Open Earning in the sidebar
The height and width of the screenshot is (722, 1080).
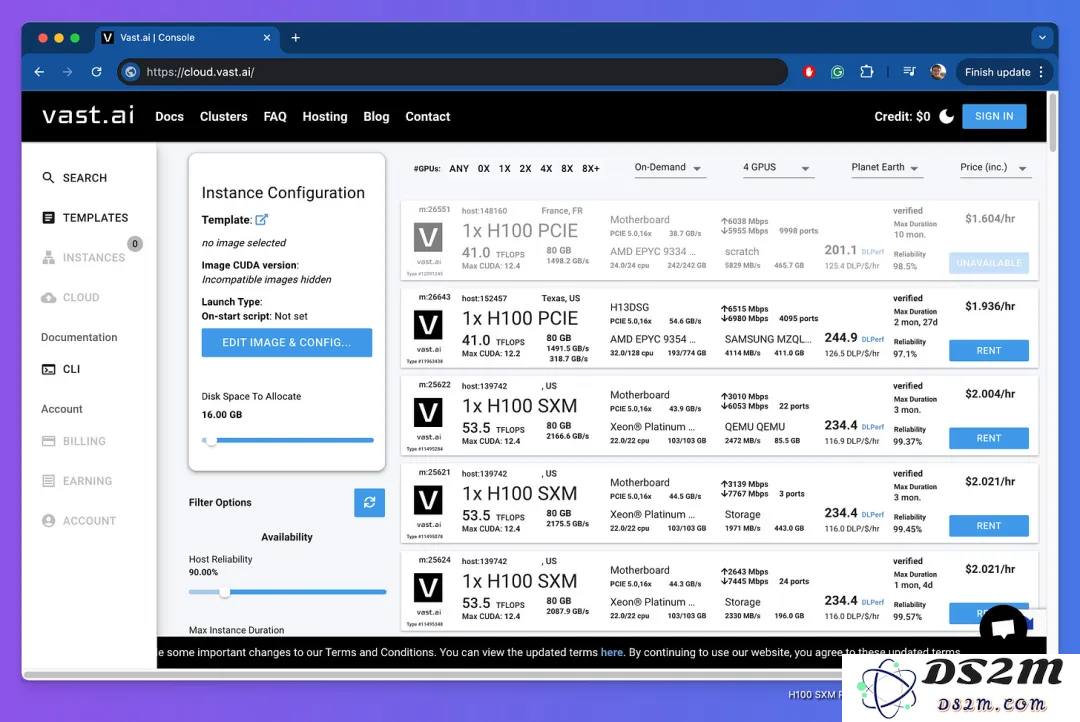point(76,481)
